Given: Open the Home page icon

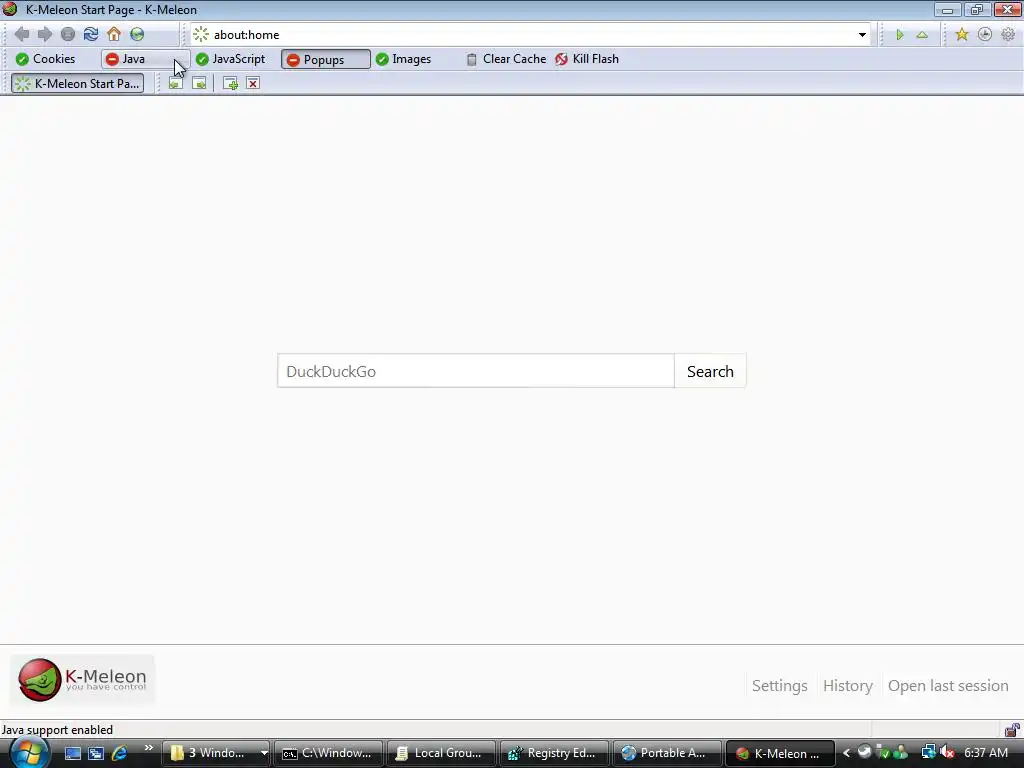Looking at the screenshot, I should (x=114, y=34).
